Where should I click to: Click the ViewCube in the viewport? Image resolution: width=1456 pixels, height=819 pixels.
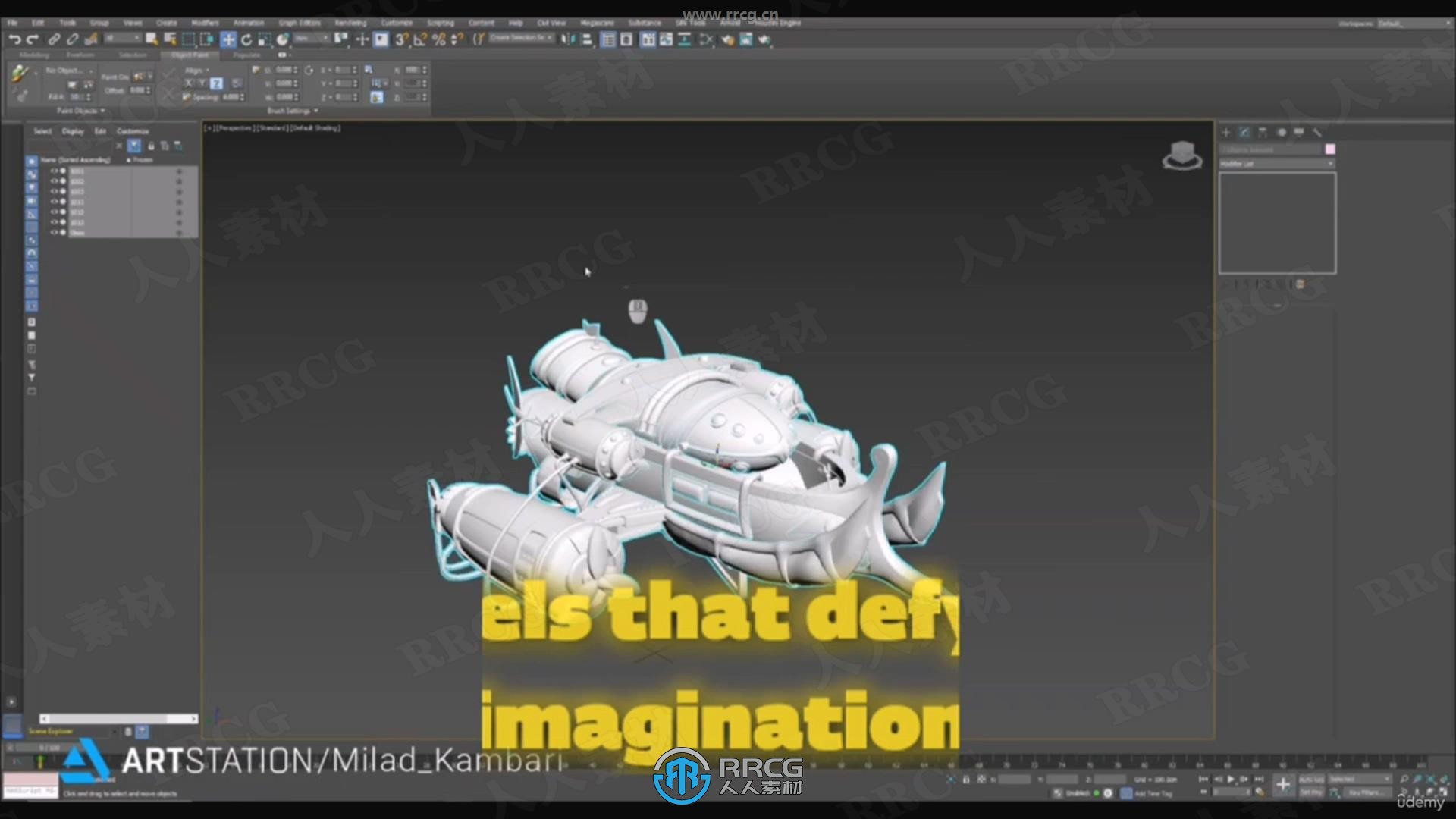click(x=1181, y=155)
